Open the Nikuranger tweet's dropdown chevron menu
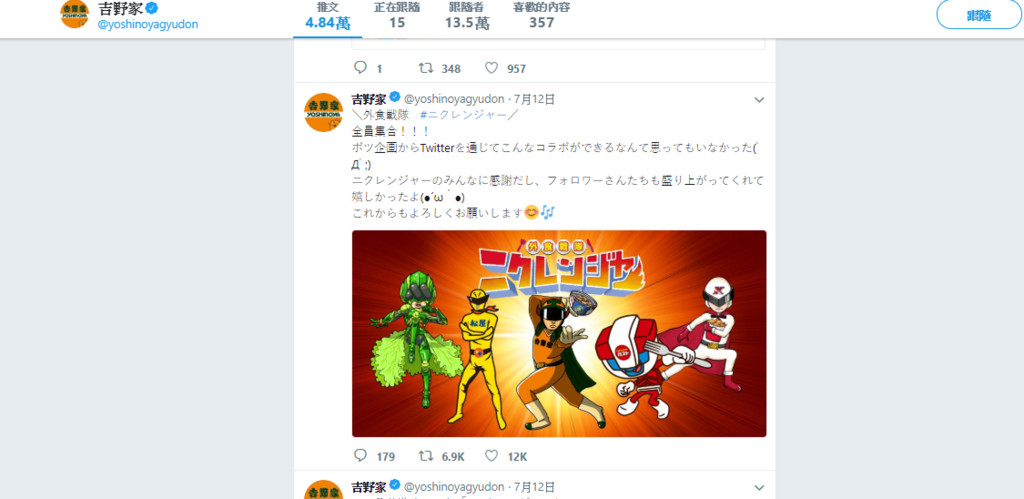Image resolution: width=1024 pixels, height=499 pixels. [759, 100]
